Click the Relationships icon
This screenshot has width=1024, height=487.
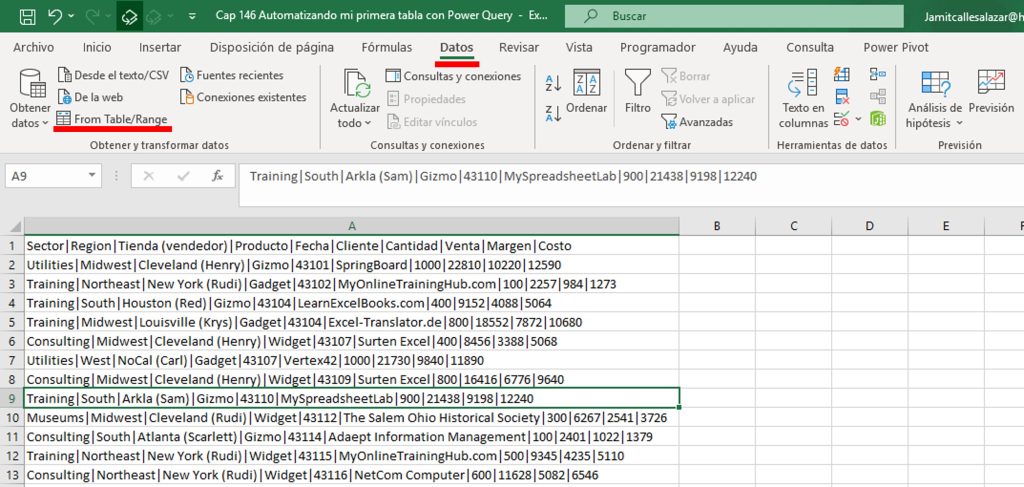(878, 97)
